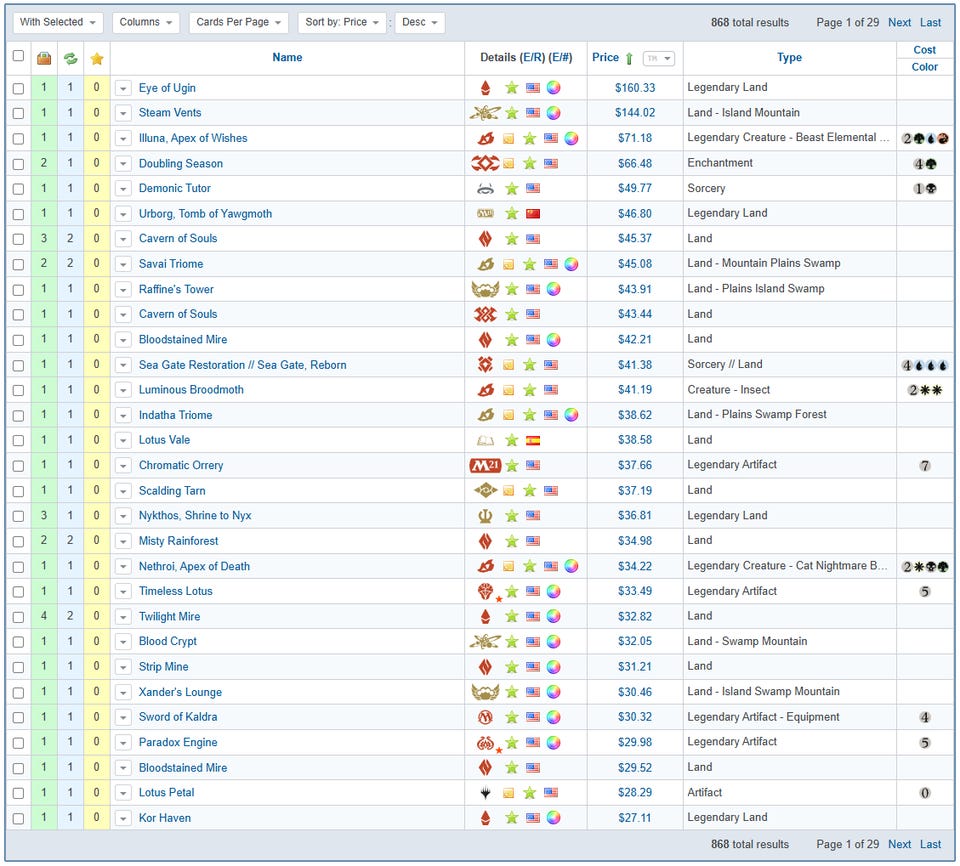Image resolution: width=960 pixels, height=866 pixels.
Task: Sort by the Price column header
Action: click(x=605, y=57)
